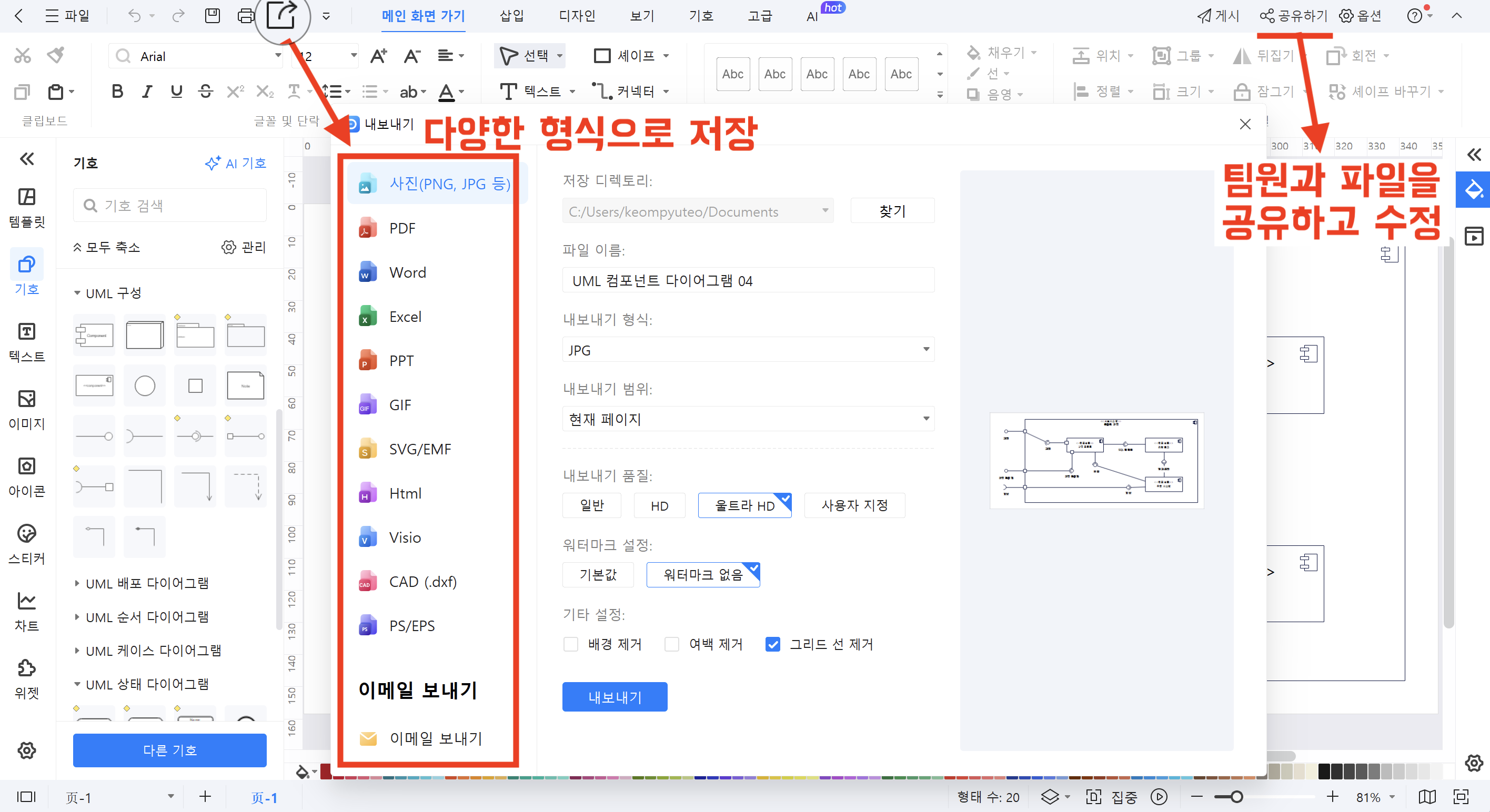Open the Design tab
1490x812 pixels.
[x=577, y=16]
